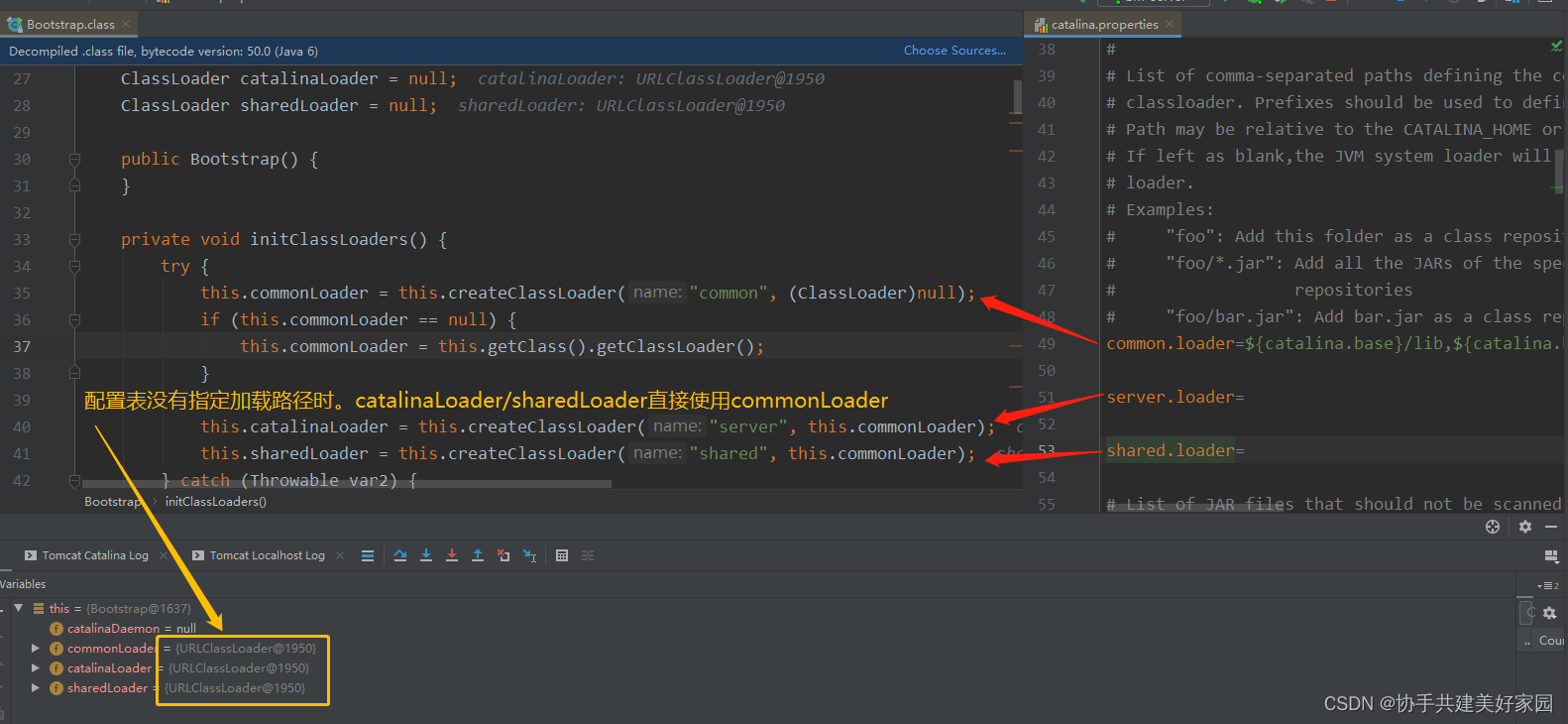Open the debug tool window settings gear

1525,527
